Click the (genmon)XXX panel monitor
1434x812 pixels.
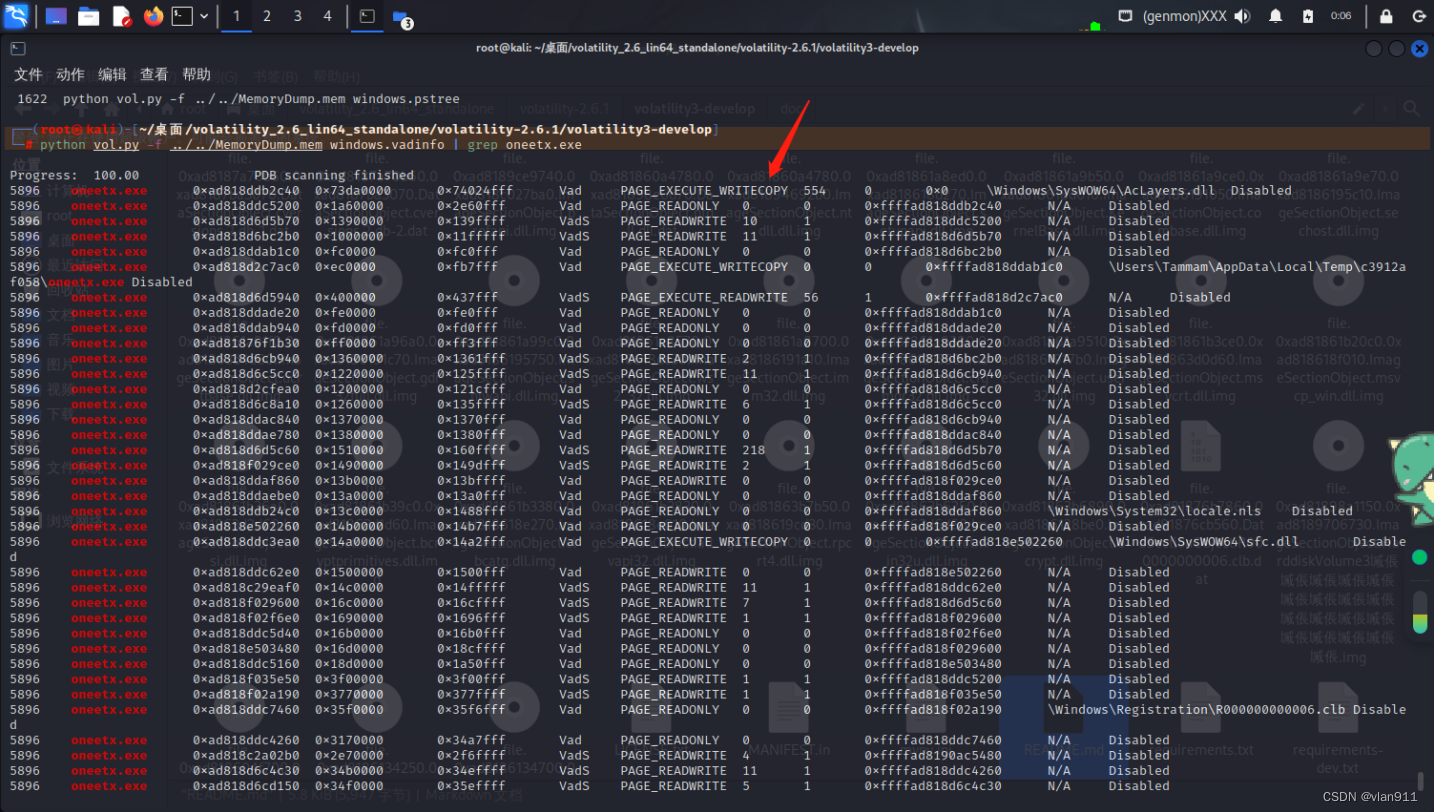click(x=1184, y=16)
